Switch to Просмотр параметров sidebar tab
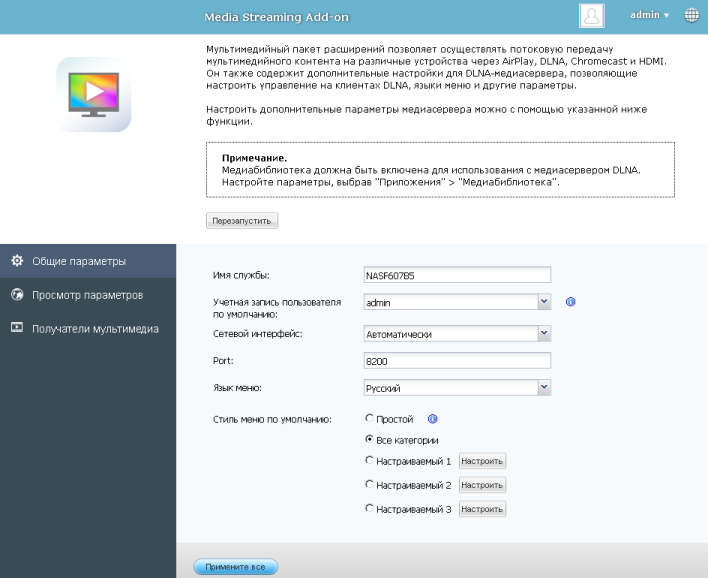 [88, 295]
